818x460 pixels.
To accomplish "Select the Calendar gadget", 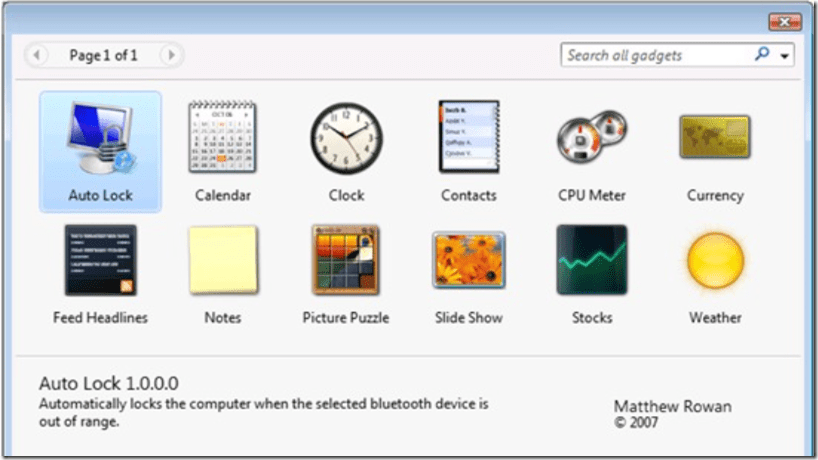I will 223,137.
